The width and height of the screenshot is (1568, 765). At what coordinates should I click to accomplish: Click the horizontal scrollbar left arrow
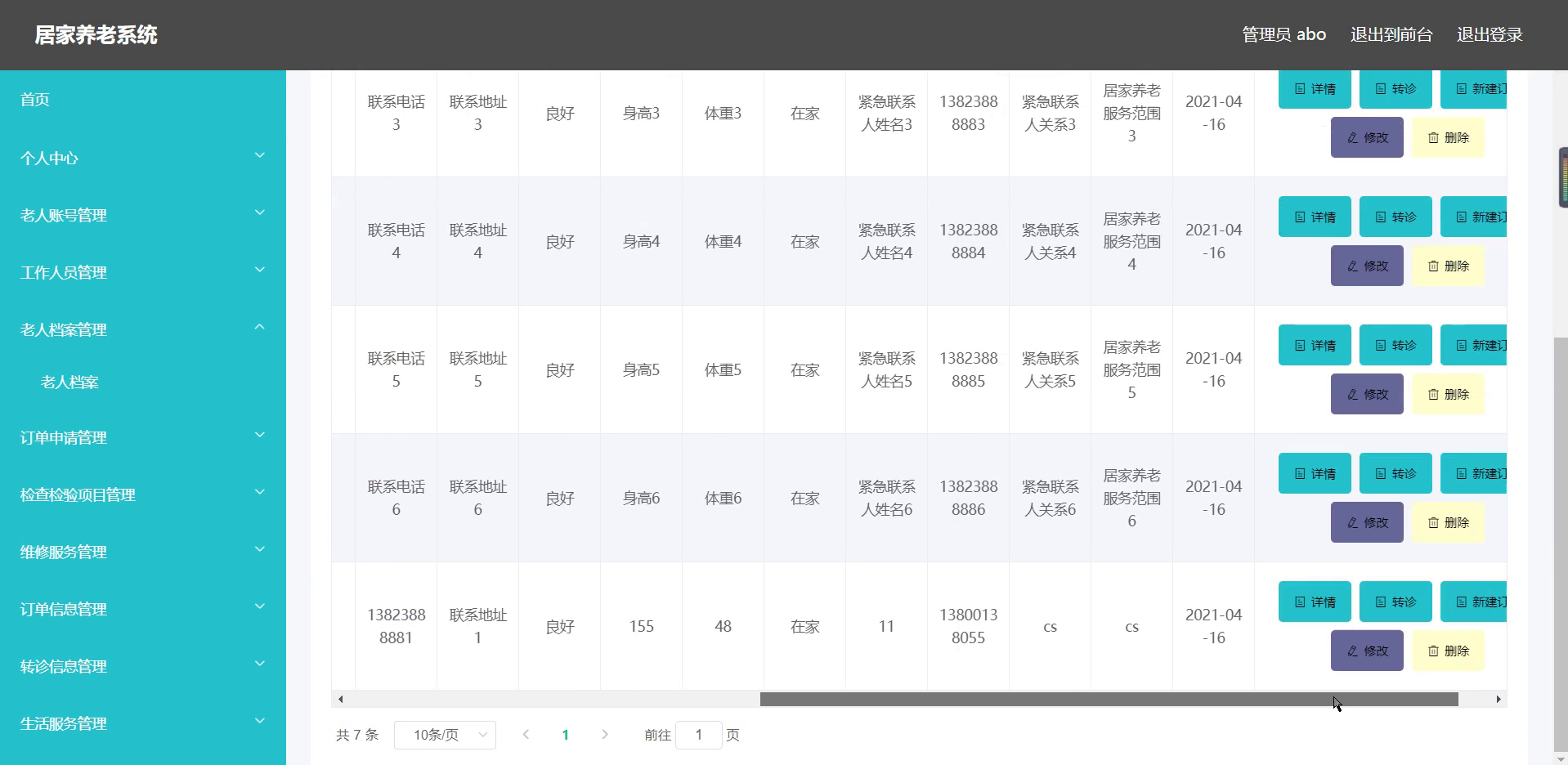(x=340, y=699)
